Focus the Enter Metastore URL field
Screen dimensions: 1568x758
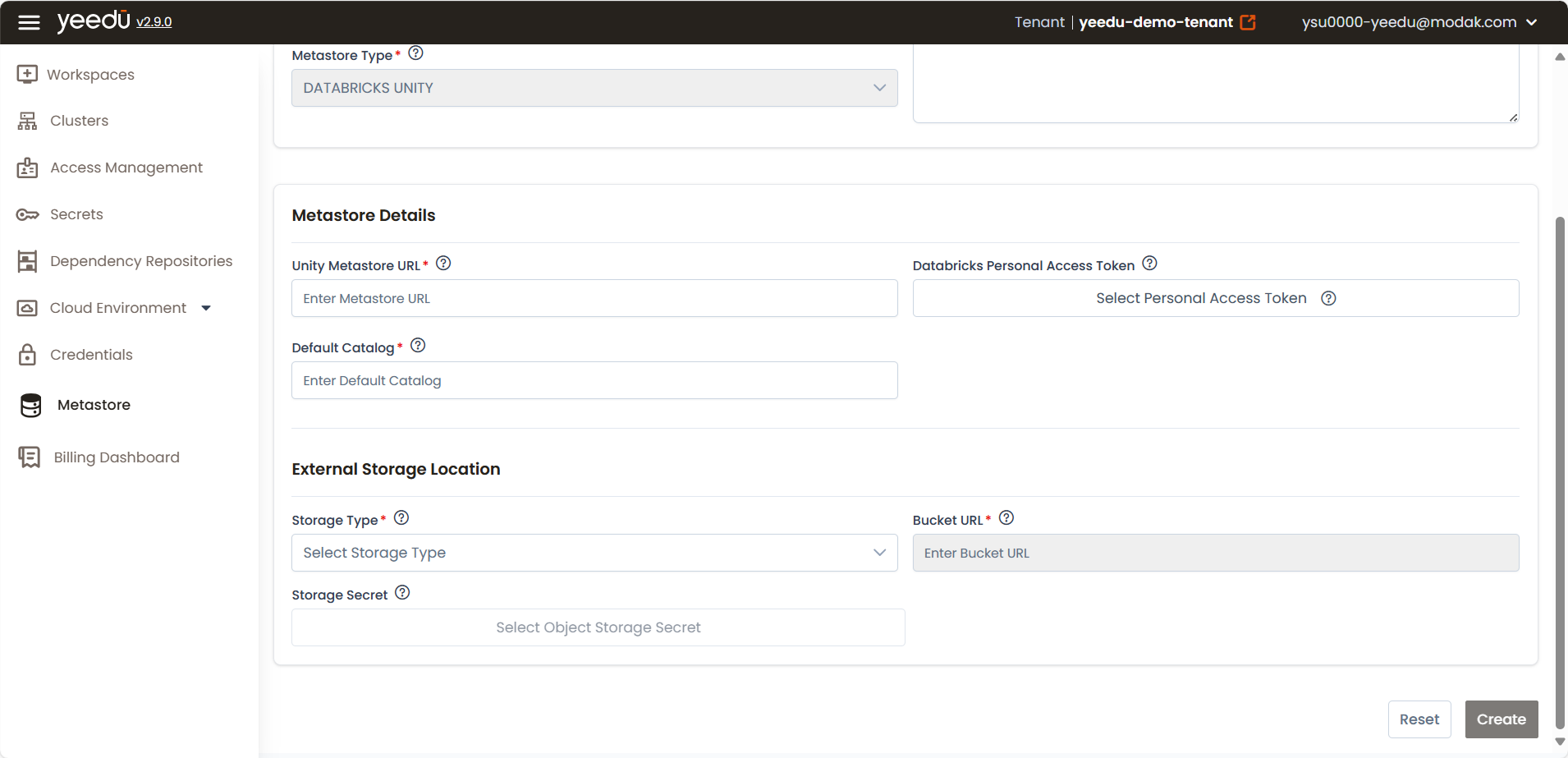(594, 298)
